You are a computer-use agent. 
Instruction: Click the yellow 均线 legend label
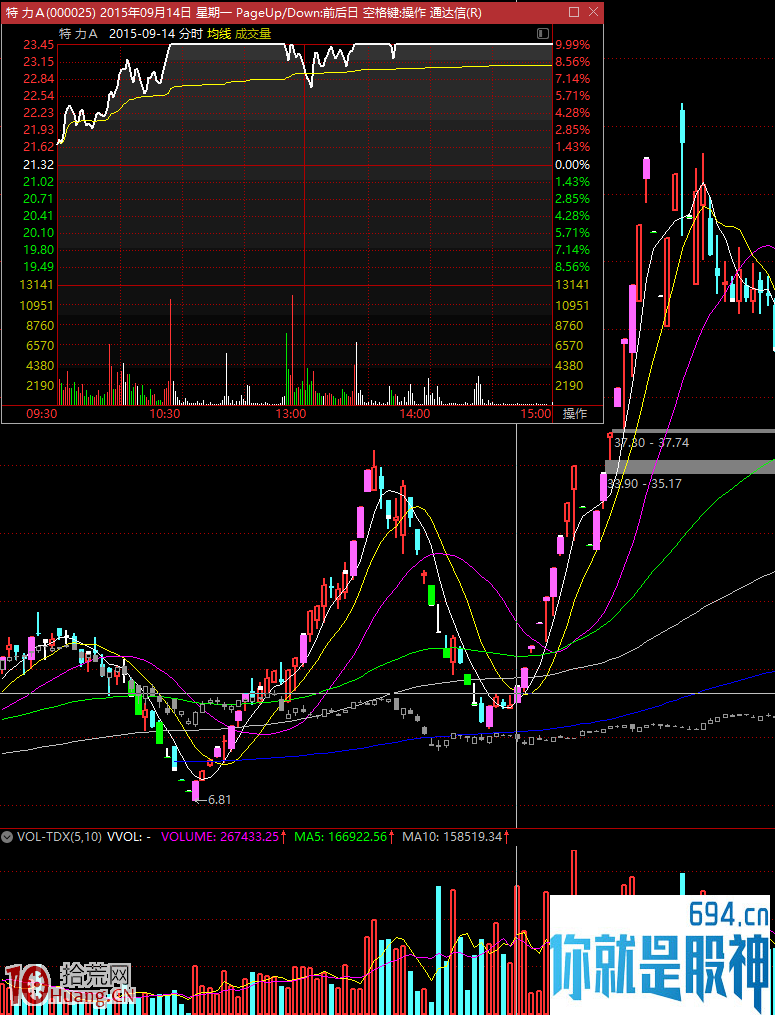[219, 34]
